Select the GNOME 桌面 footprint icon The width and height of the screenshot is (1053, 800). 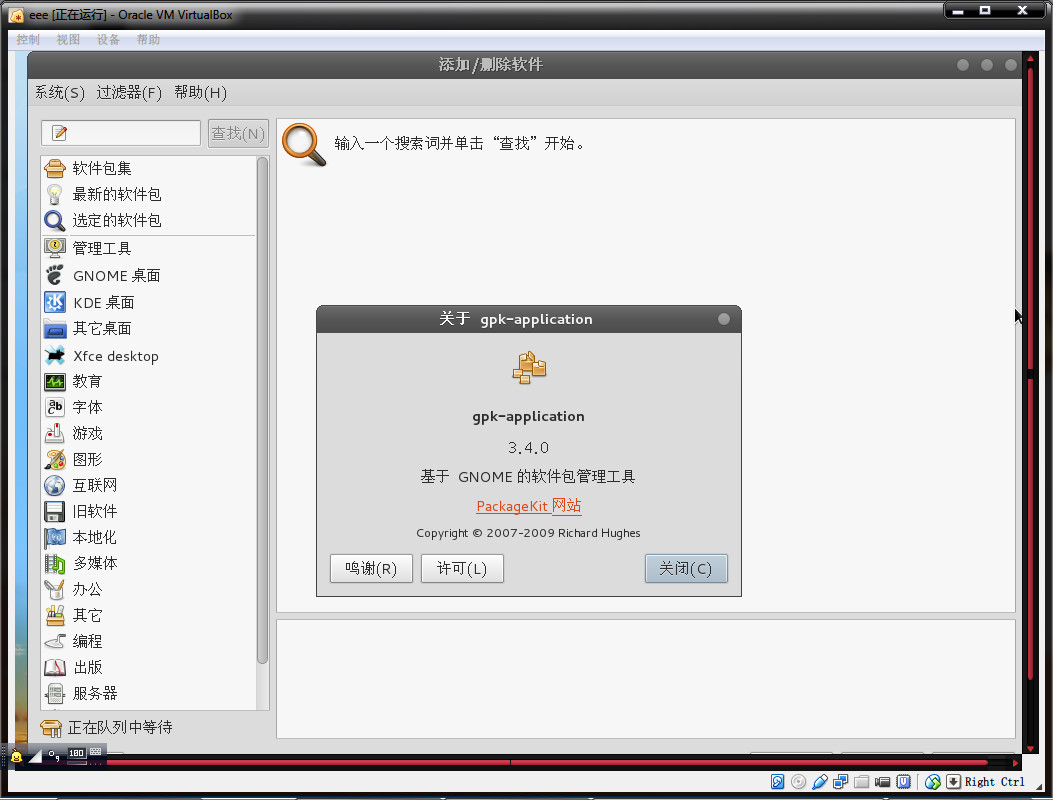(x=54, y=275)
